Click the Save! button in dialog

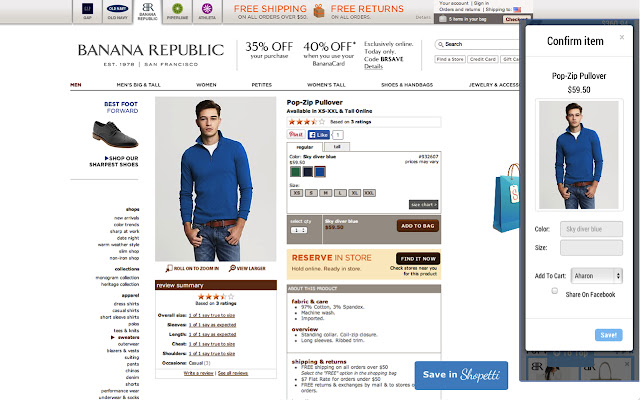609,335
